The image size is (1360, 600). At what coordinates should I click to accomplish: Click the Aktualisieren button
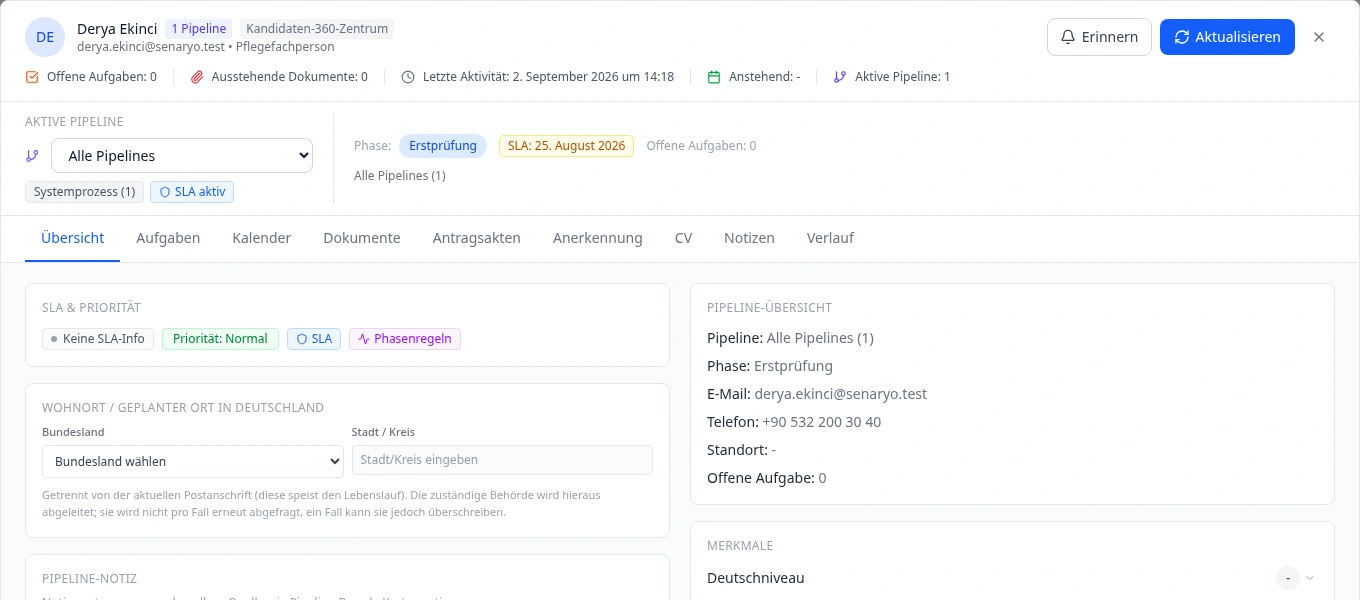[x=1227, y=37]
